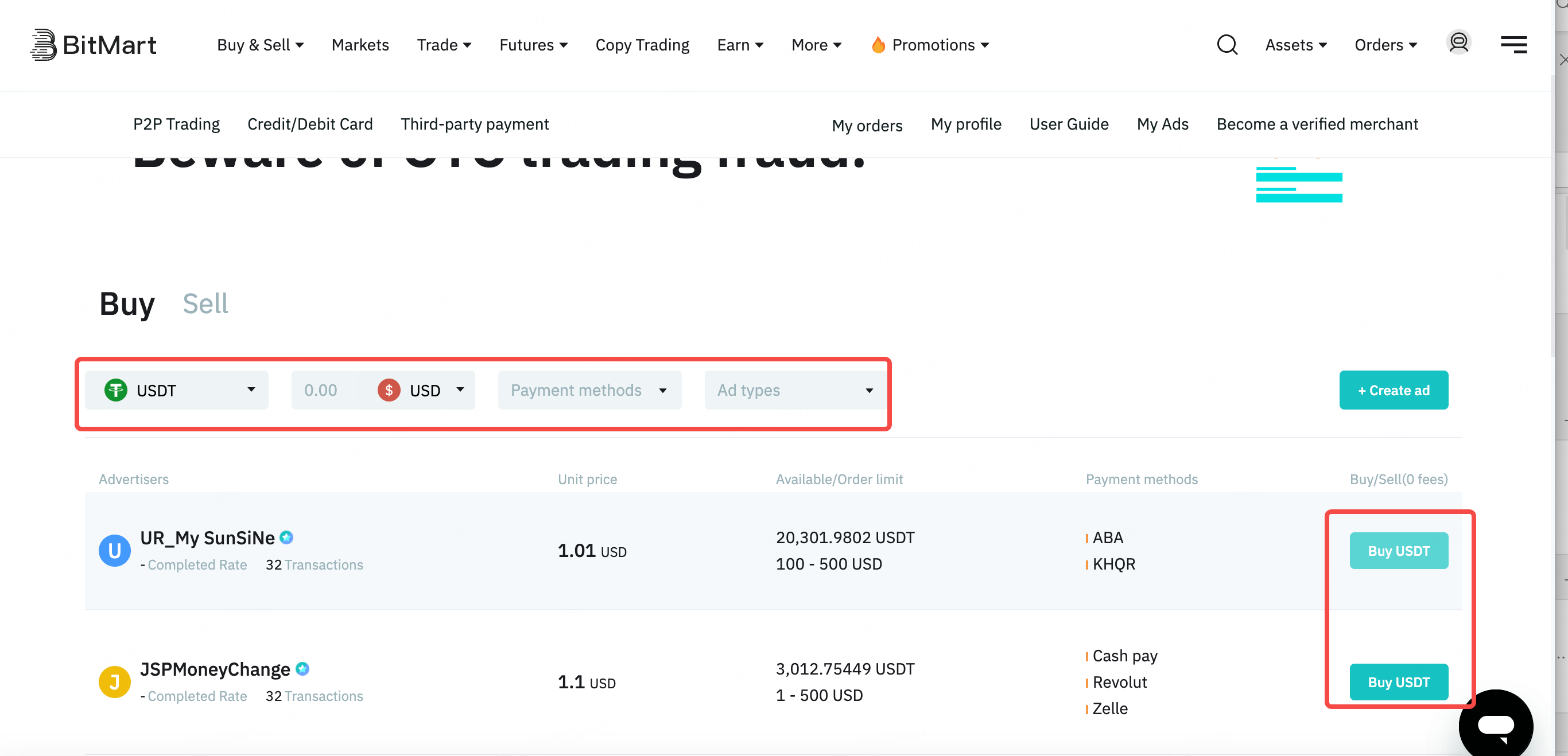Image resolution: width=1568 pixels, height=756 pixels.
Task: Click the USDT Tether coin icon
Action: pos(116,390)
